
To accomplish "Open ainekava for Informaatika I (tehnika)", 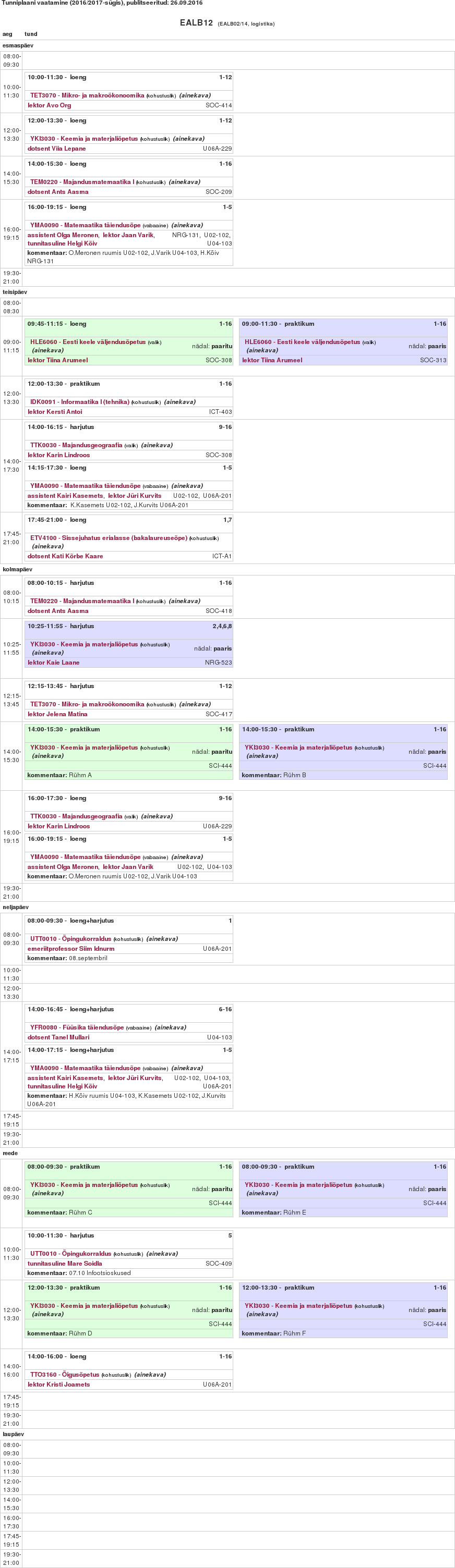I will [x=179, y=402].
